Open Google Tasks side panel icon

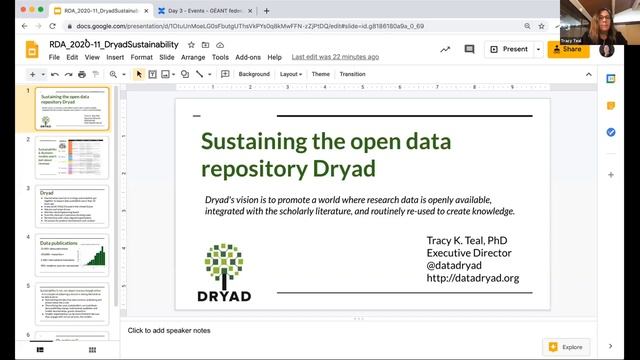pyautogui.click(x=611, y=132)
